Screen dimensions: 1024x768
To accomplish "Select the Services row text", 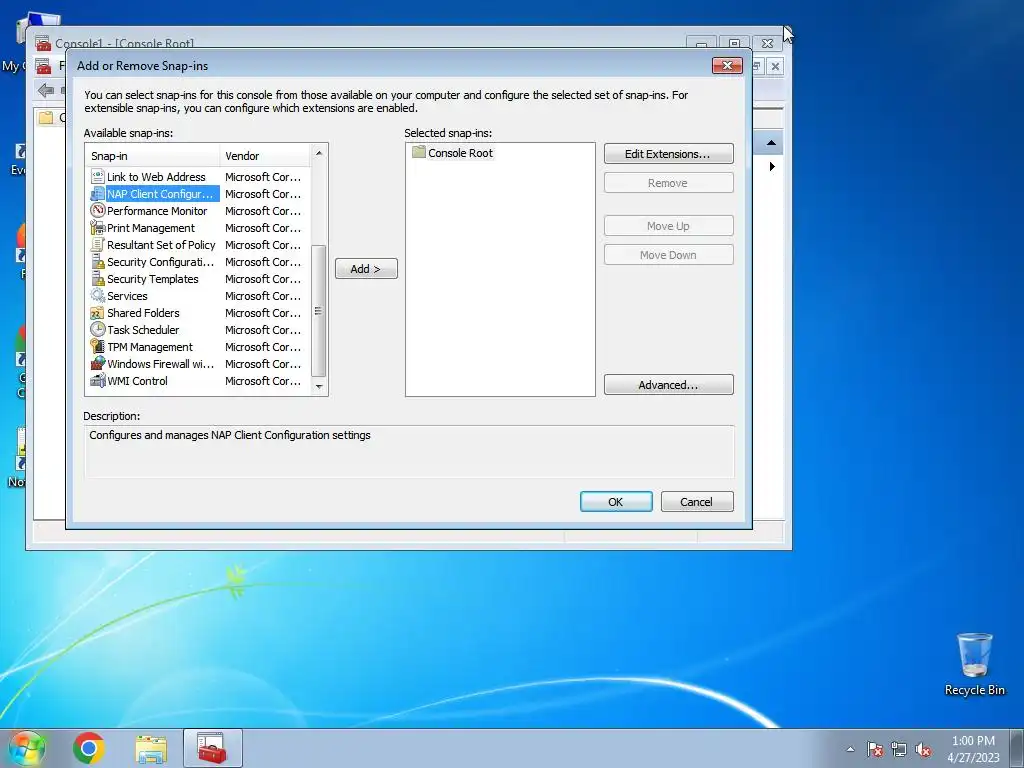I will [127, 296].
